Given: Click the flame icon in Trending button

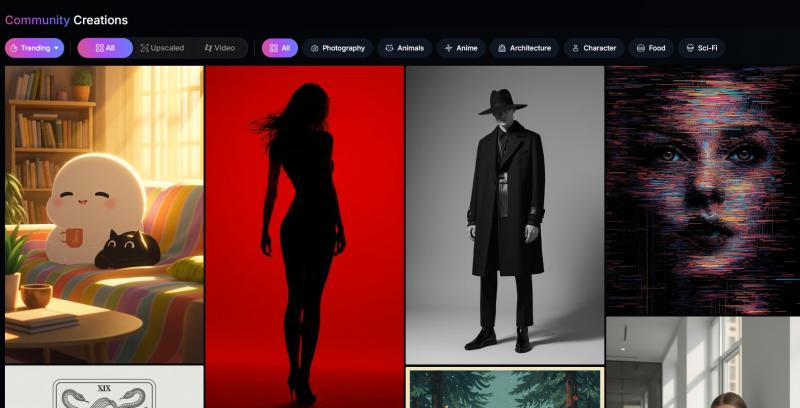Looking at the screenshot, I should point(14,48).
